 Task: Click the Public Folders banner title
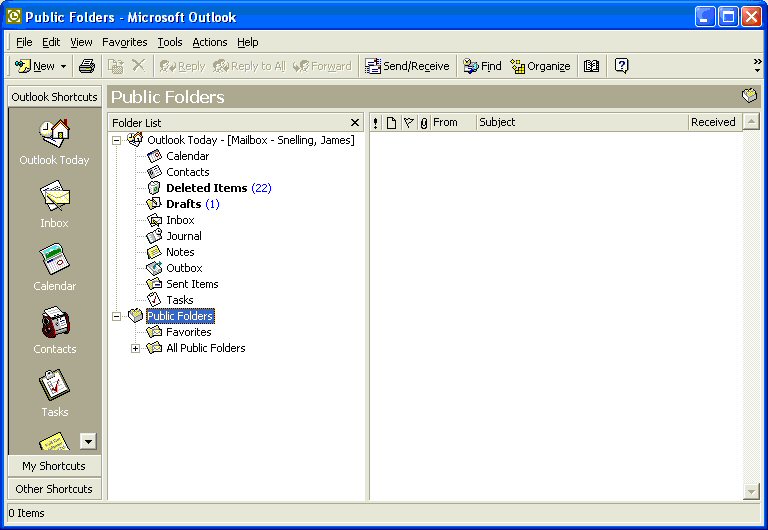click(x=168, y=97)
